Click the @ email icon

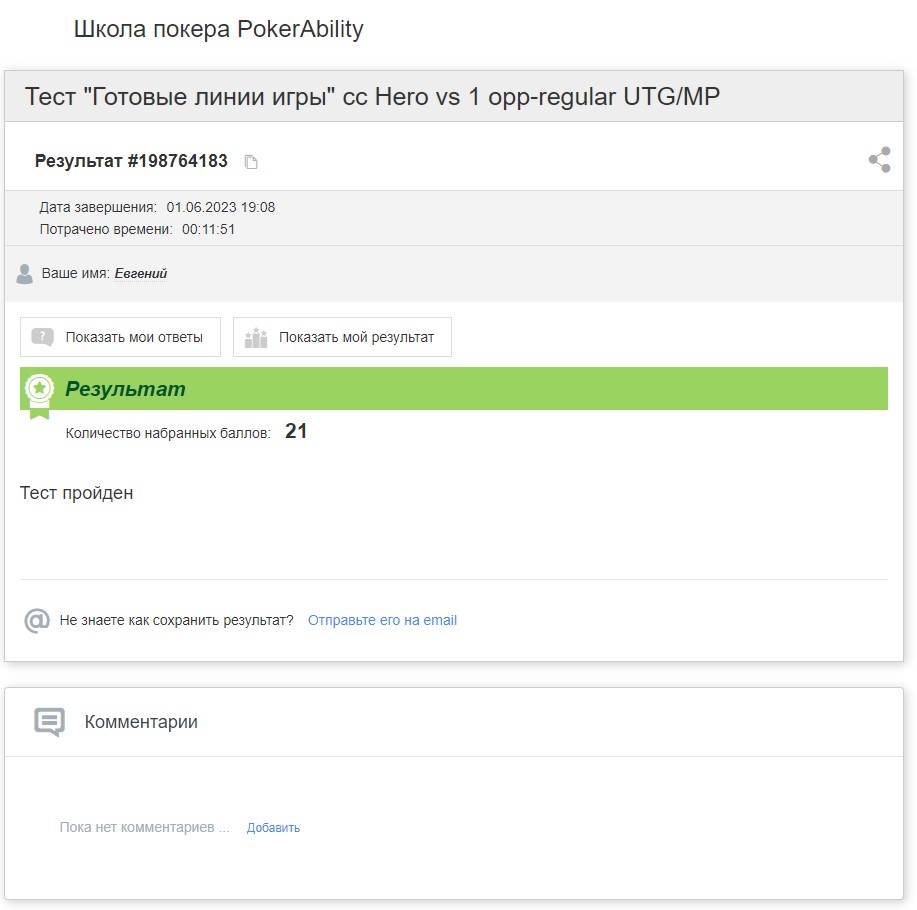click(37, 620)
